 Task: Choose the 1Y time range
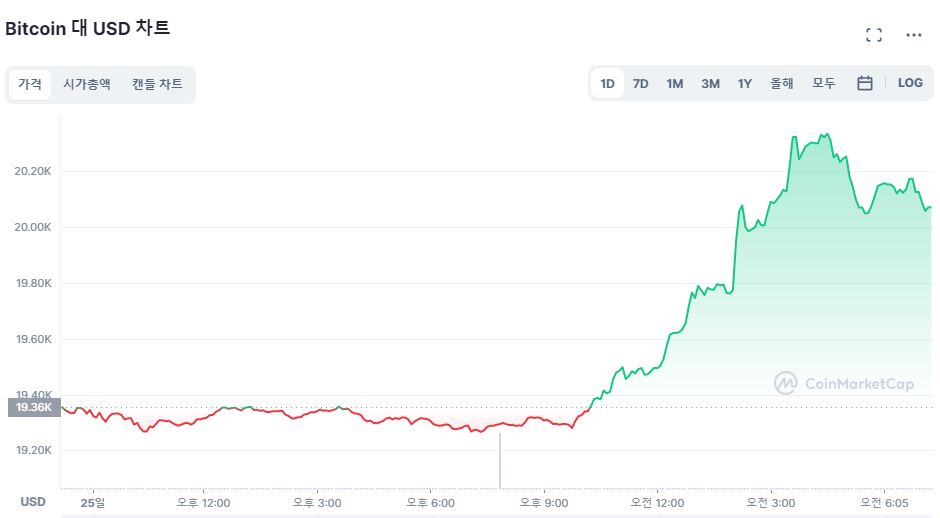745,84
